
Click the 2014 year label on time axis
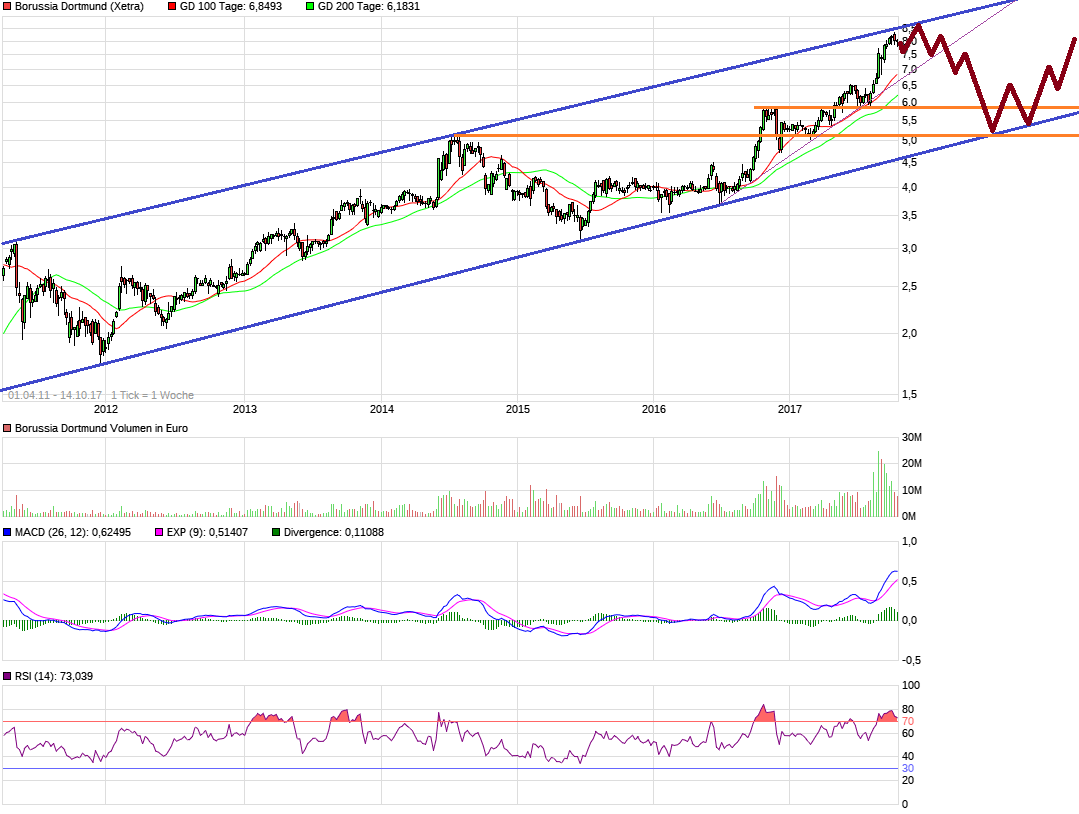pyautogui.click(x=382, y=409)
